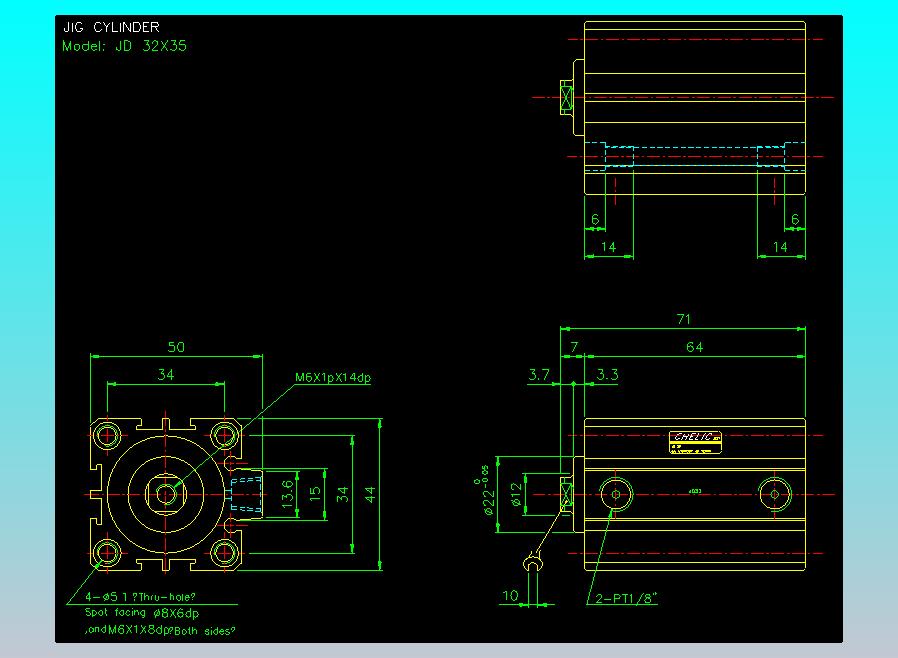The image size is (898, 658).
Task: Select the overall length dimension 71
Action: click(x=684, y=320)
